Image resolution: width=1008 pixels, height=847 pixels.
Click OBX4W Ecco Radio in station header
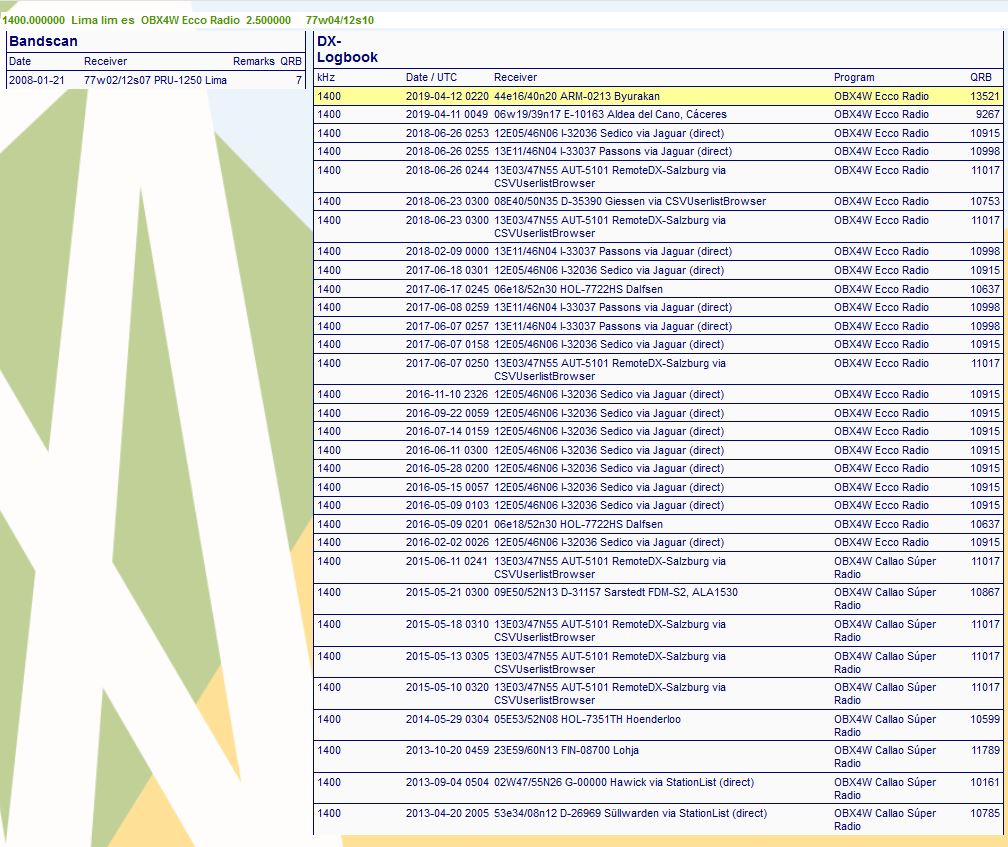click(x=190, y=20)
